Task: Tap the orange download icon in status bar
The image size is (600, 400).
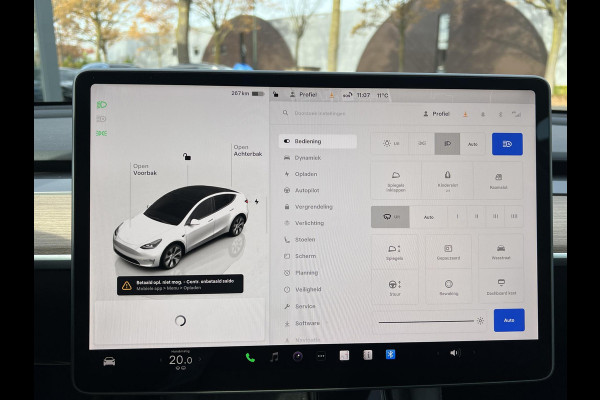Action: [x=332, y=95]
